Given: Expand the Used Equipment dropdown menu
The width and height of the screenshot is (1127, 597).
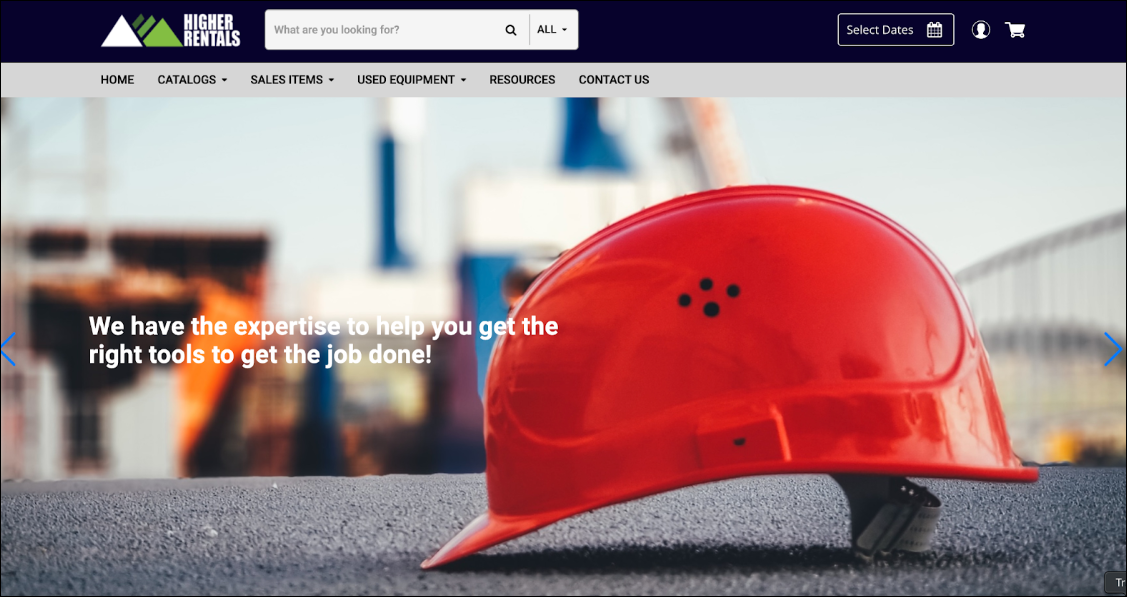Looking at the screenshot, I should click(412, 80).
